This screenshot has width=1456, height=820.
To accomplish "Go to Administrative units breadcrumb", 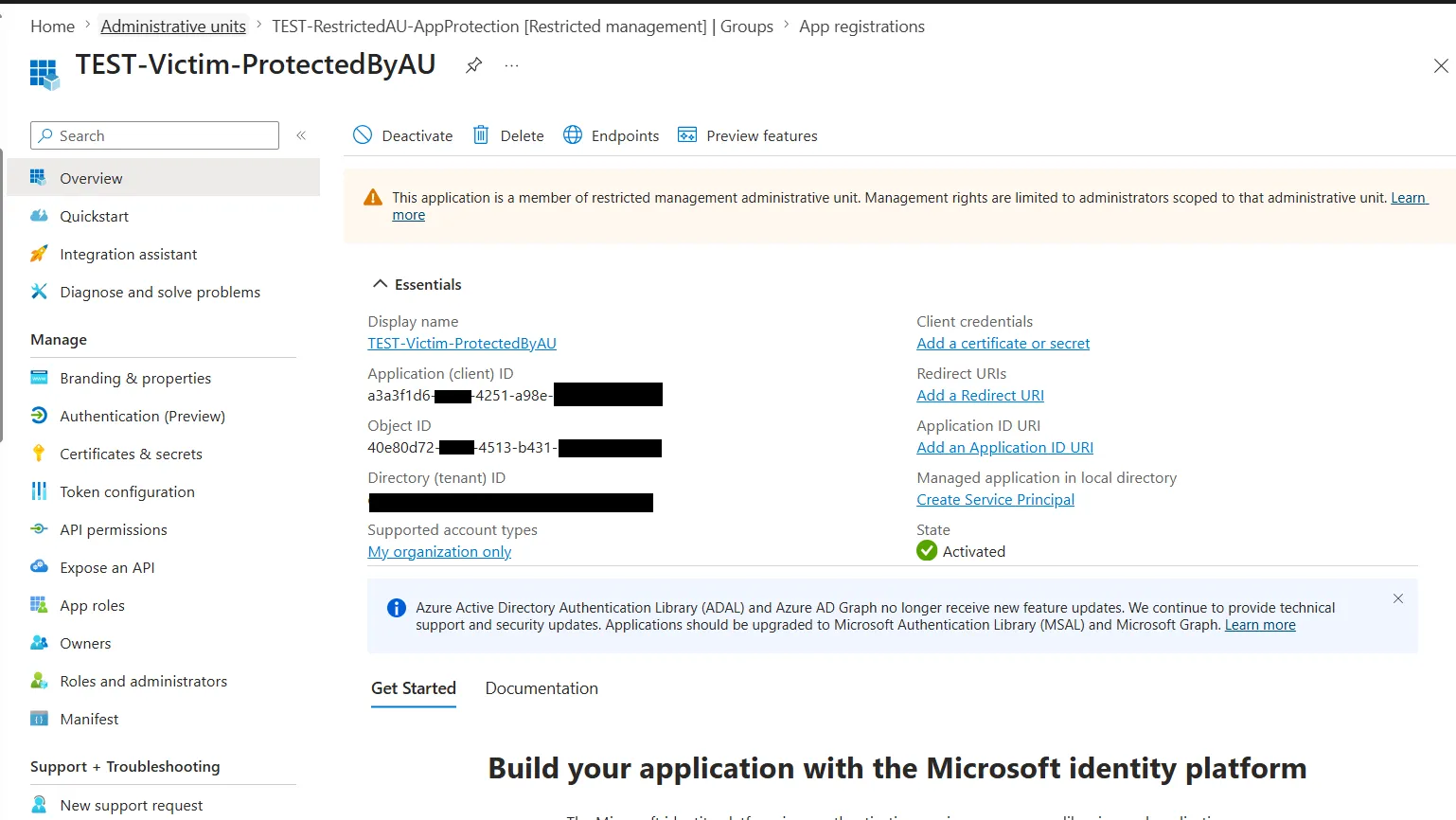I will pos(173,27).
